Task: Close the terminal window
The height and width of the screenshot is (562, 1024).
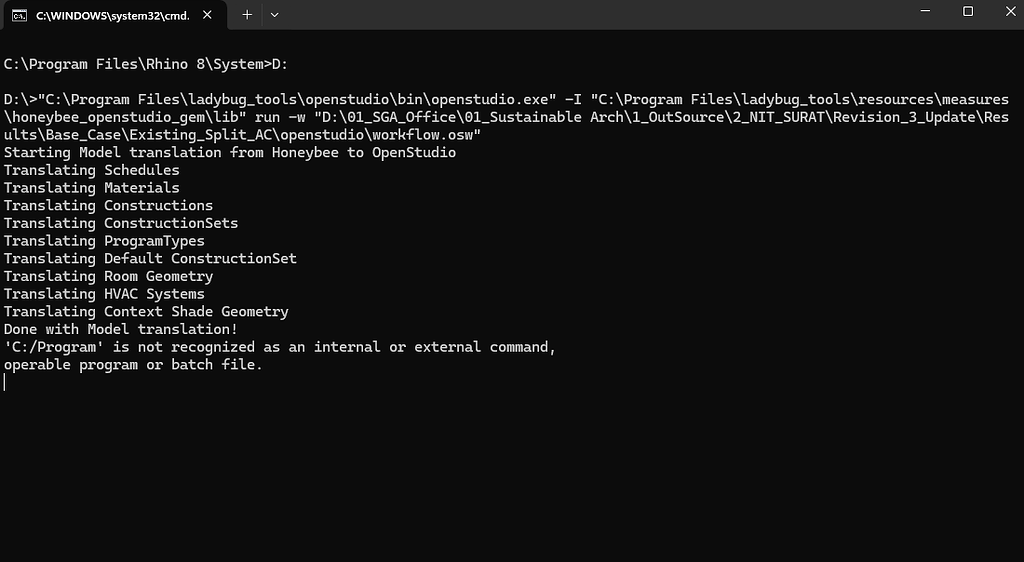Action: tap(1010, 11)
